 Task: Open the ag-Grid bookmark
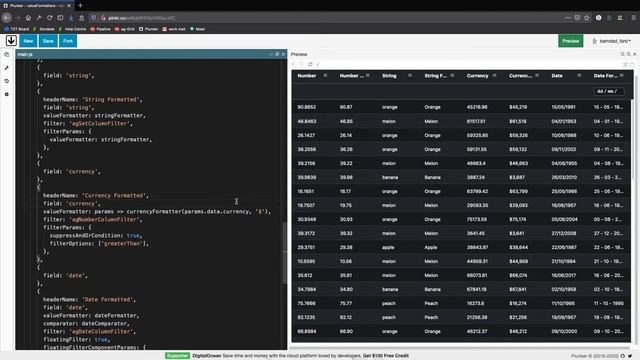pyautogui.click(x=125, y=29)
